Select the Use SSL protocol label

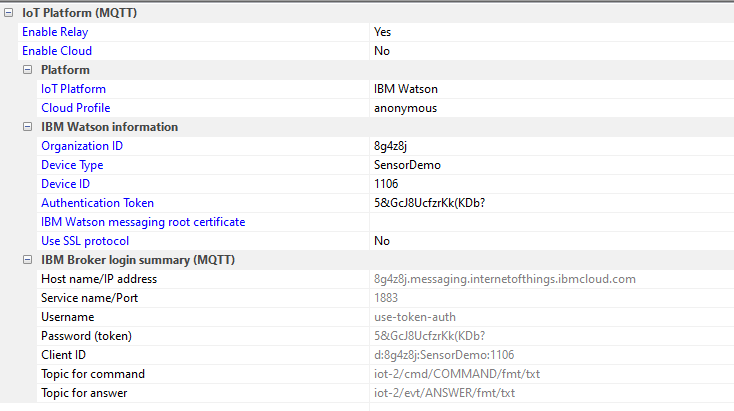click(x=85, y=241)
